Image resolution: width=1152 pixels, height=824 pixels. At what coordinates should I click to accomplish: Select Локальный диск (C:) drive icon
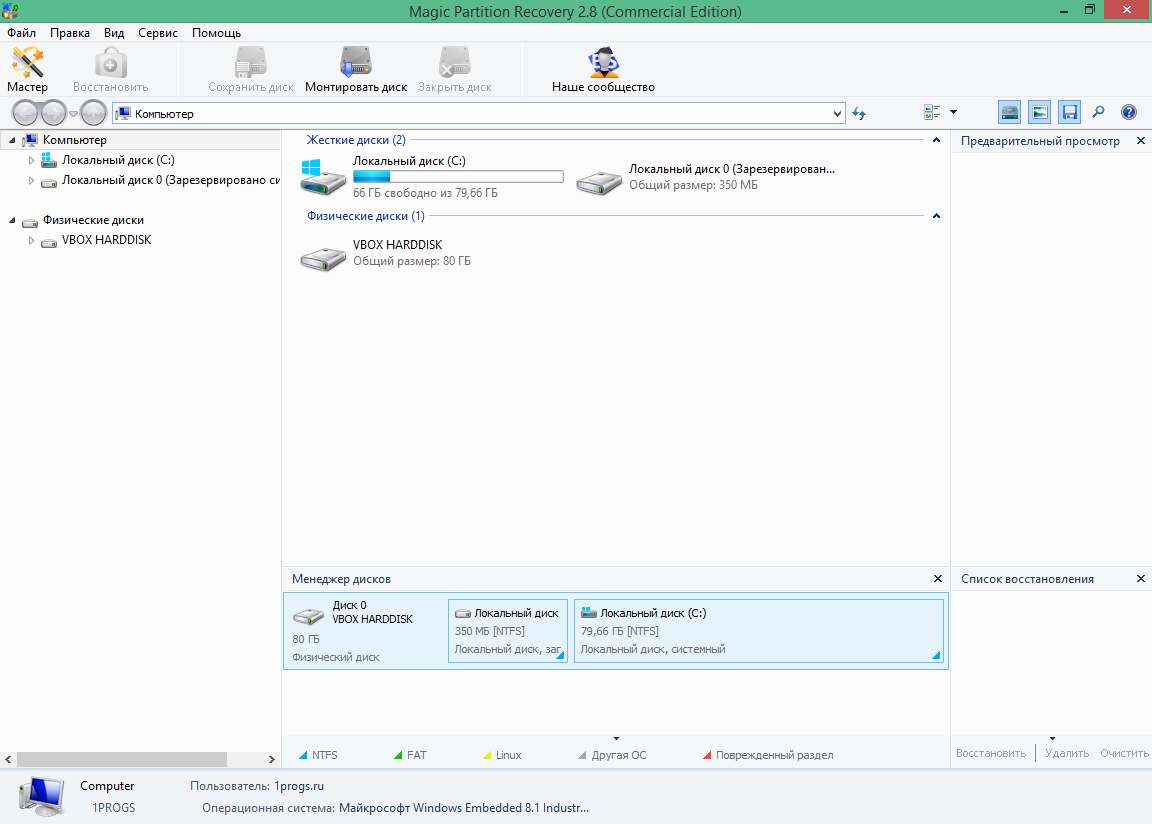tap(323, 177)
